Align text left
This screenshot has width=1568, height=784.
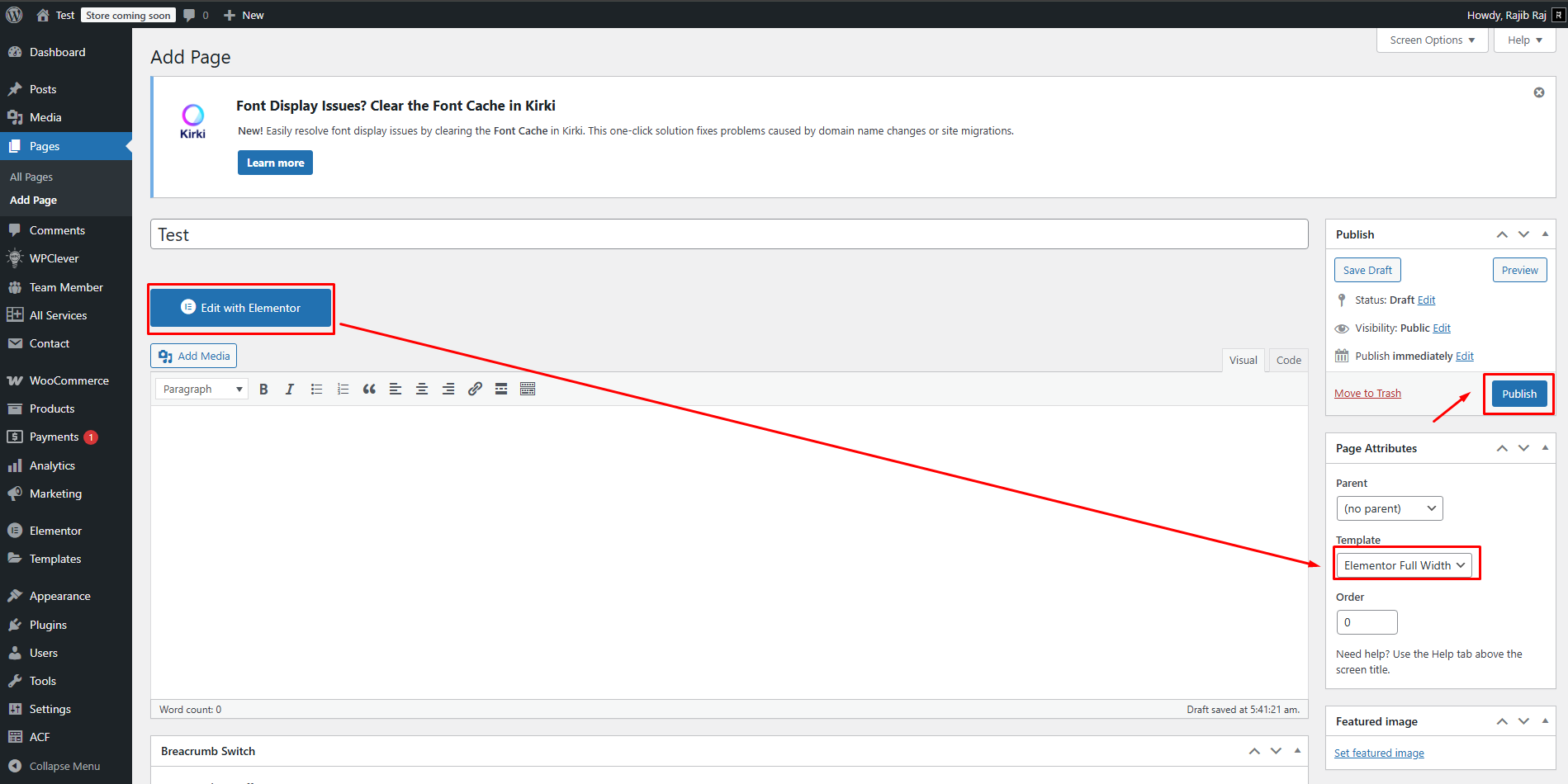pos(396,389)
